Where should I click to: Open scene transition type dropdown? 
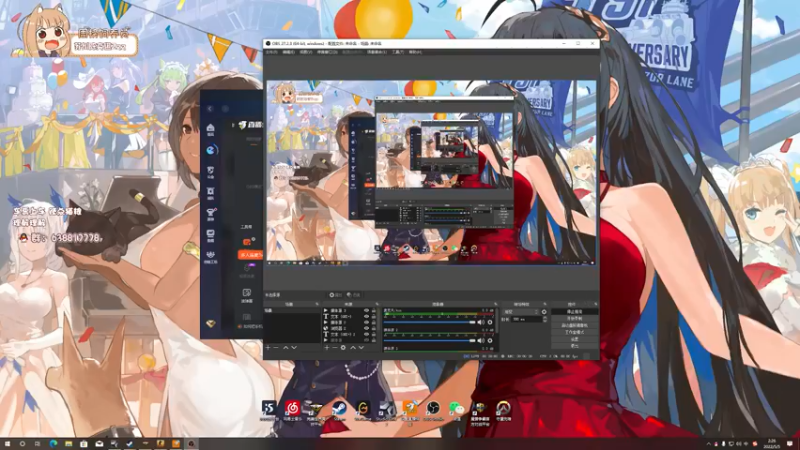click(521, 312)
